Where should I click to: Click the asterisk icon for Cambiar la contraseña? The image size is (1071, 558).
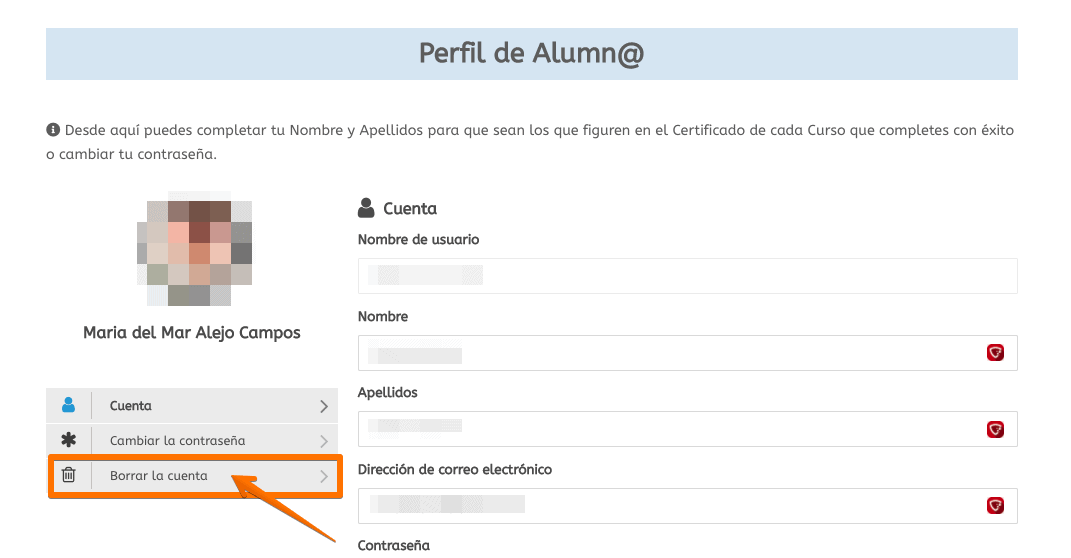click(x=68, y=440)
